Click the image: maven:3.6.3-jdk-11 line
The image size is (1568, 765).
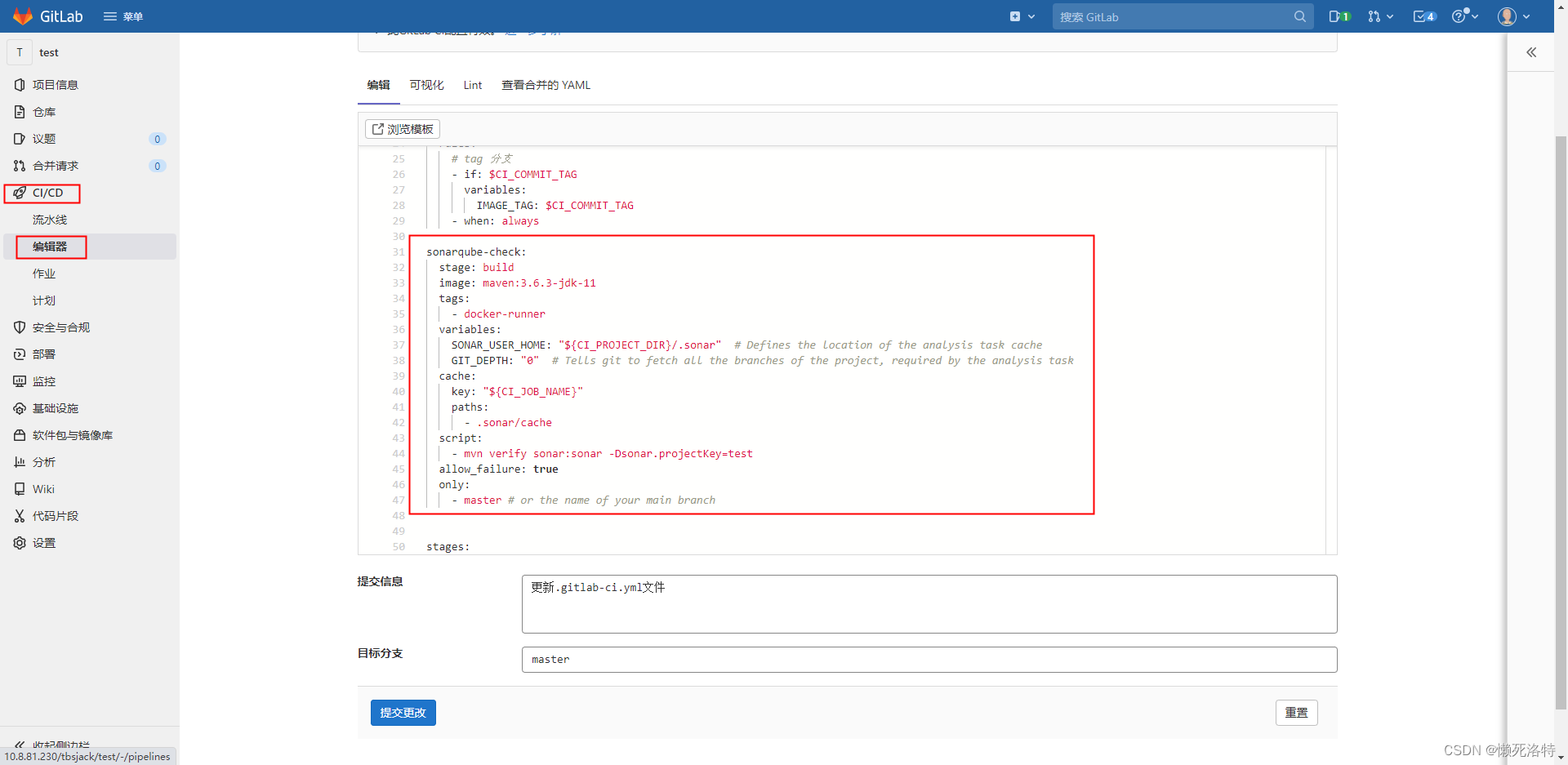pyautogui.click(x=518, y=283)
